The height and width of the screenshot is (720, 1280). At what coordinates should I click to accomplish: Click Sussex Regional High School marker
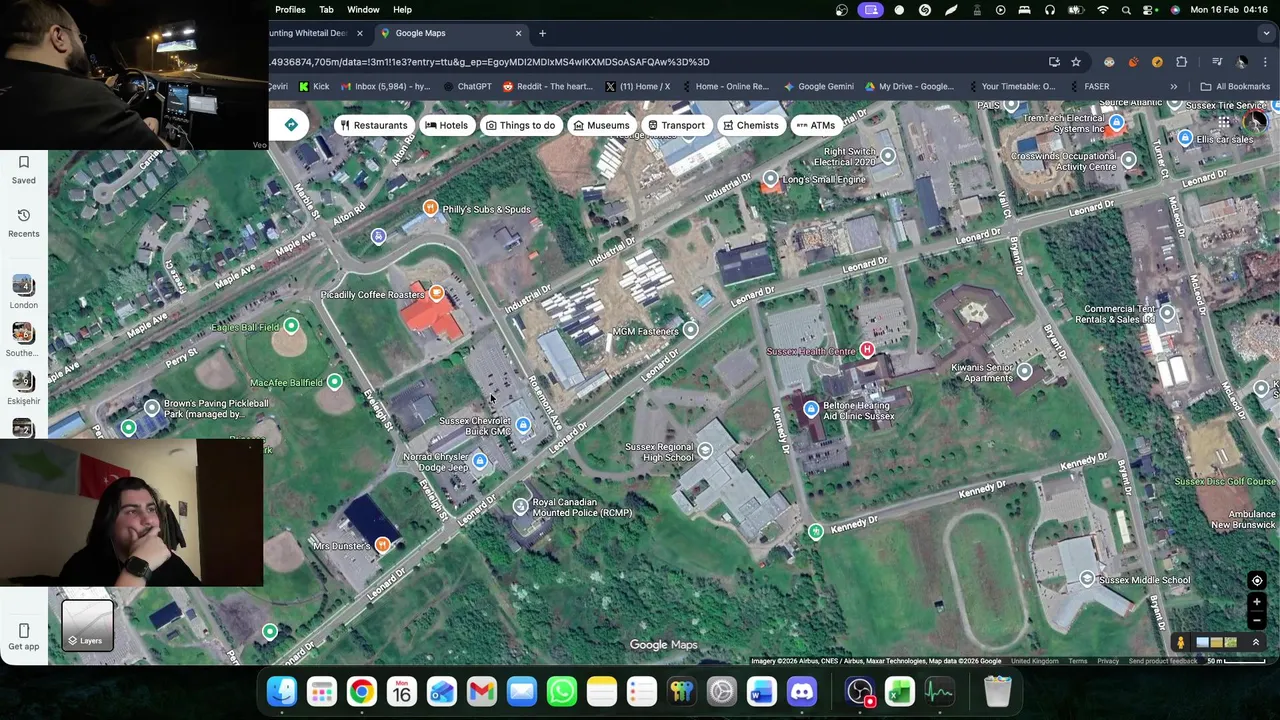click(x=705, y=450)
